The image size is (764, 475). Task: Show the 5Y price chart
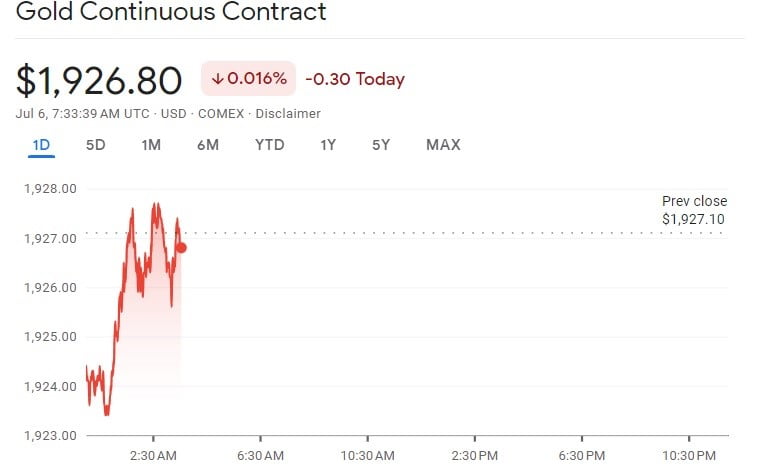pyautogui.click(x=381, y=145)
